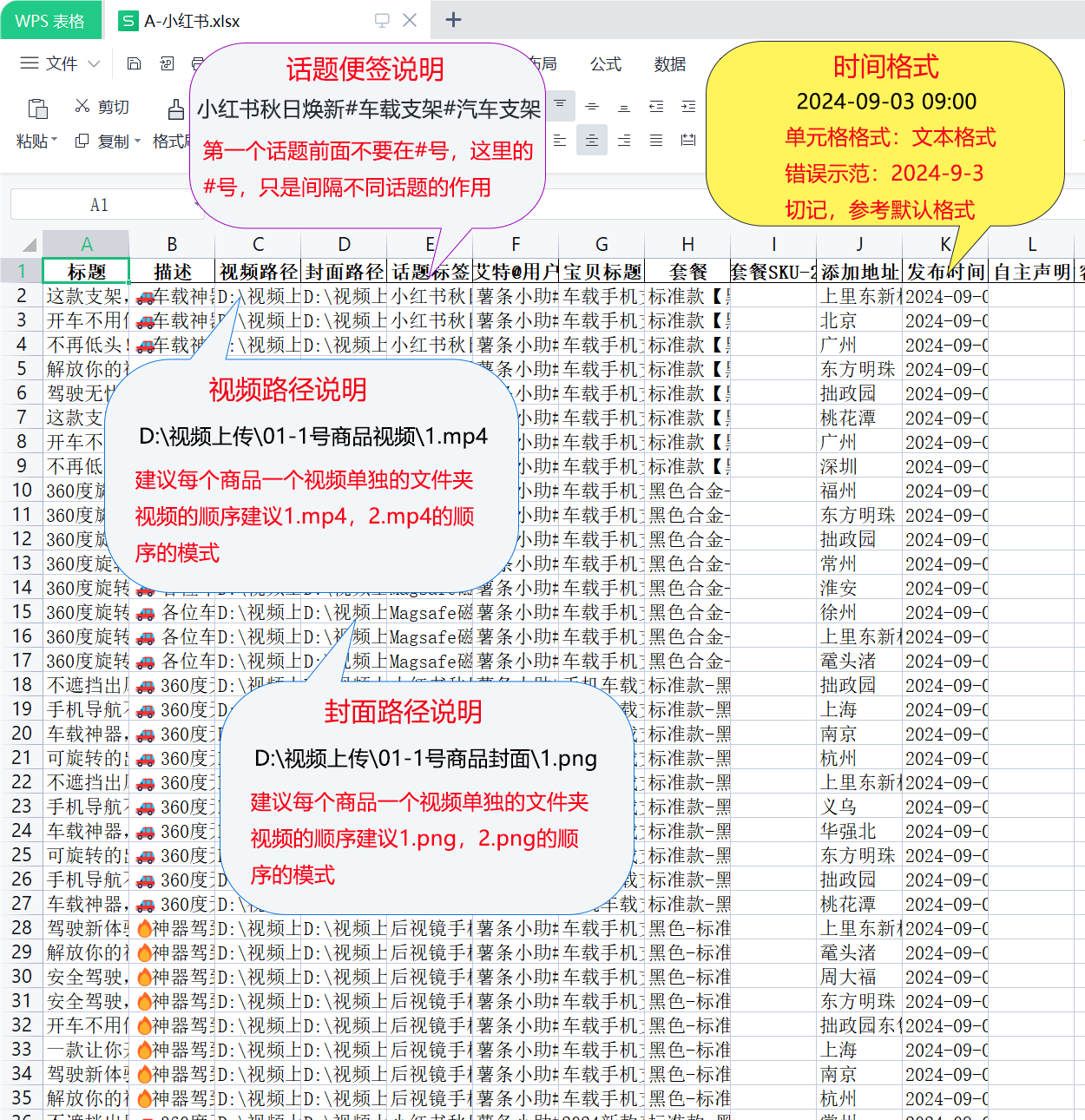The height and width of the screenshot is (1120, 1085).
Task: Click the 套餐SKU header cell
Action: tap(773, 271)
